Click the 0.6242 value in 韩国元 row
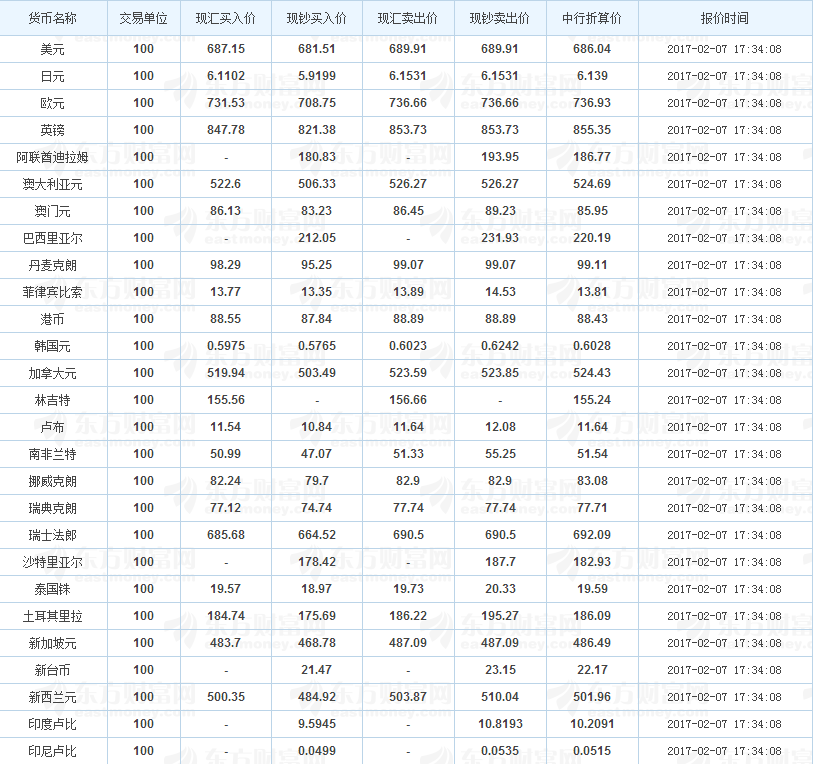 [x=500, y=345]
